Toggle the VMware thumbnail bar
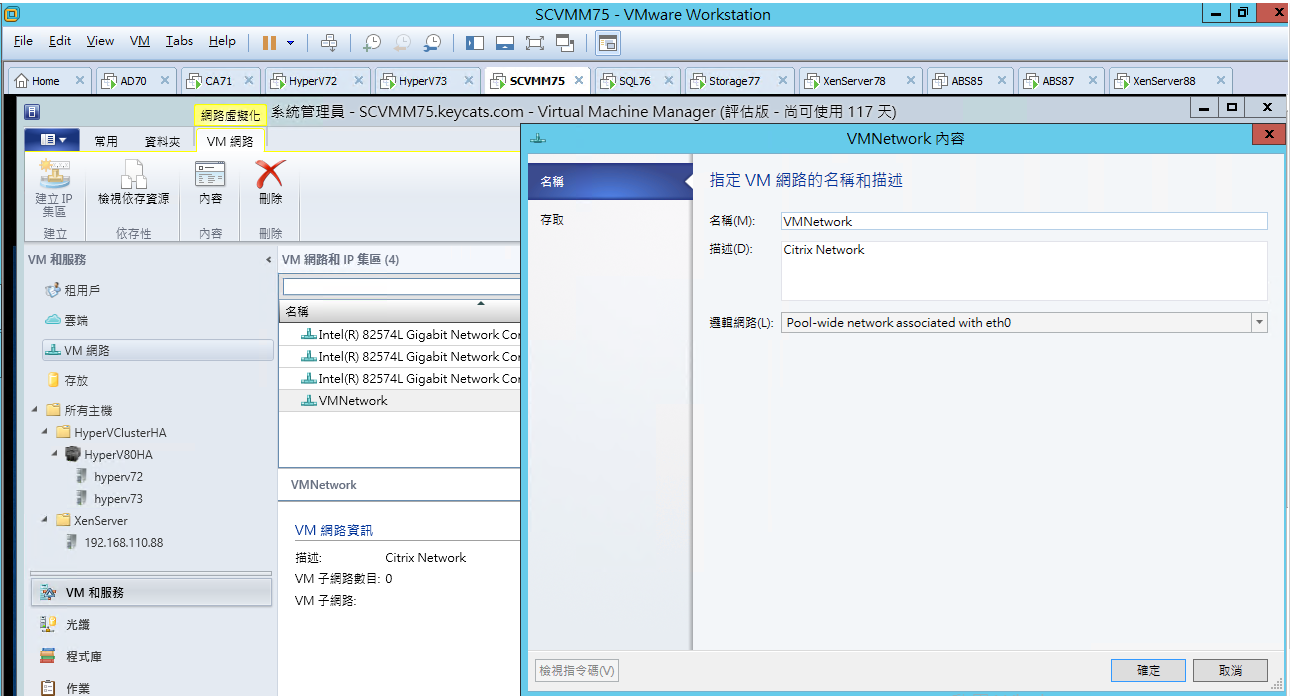 (505, 42)
